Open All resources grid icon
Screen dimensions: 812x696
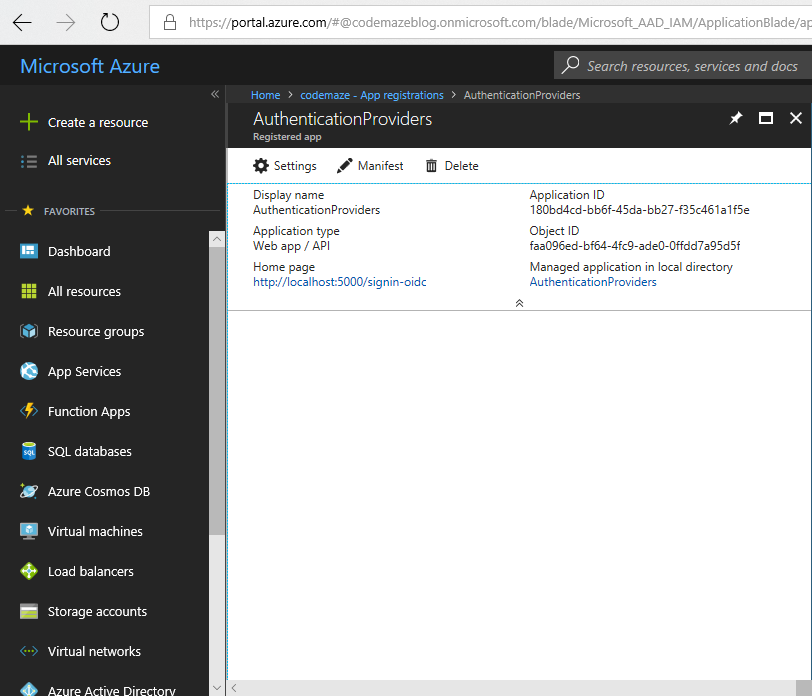[x=29, y=291]
